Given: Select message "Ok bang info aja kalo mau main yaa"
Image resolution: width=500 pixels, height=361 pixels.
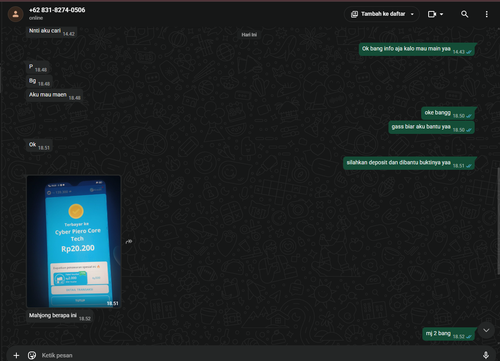Looking at the screenshot, I should pos(417,49).
